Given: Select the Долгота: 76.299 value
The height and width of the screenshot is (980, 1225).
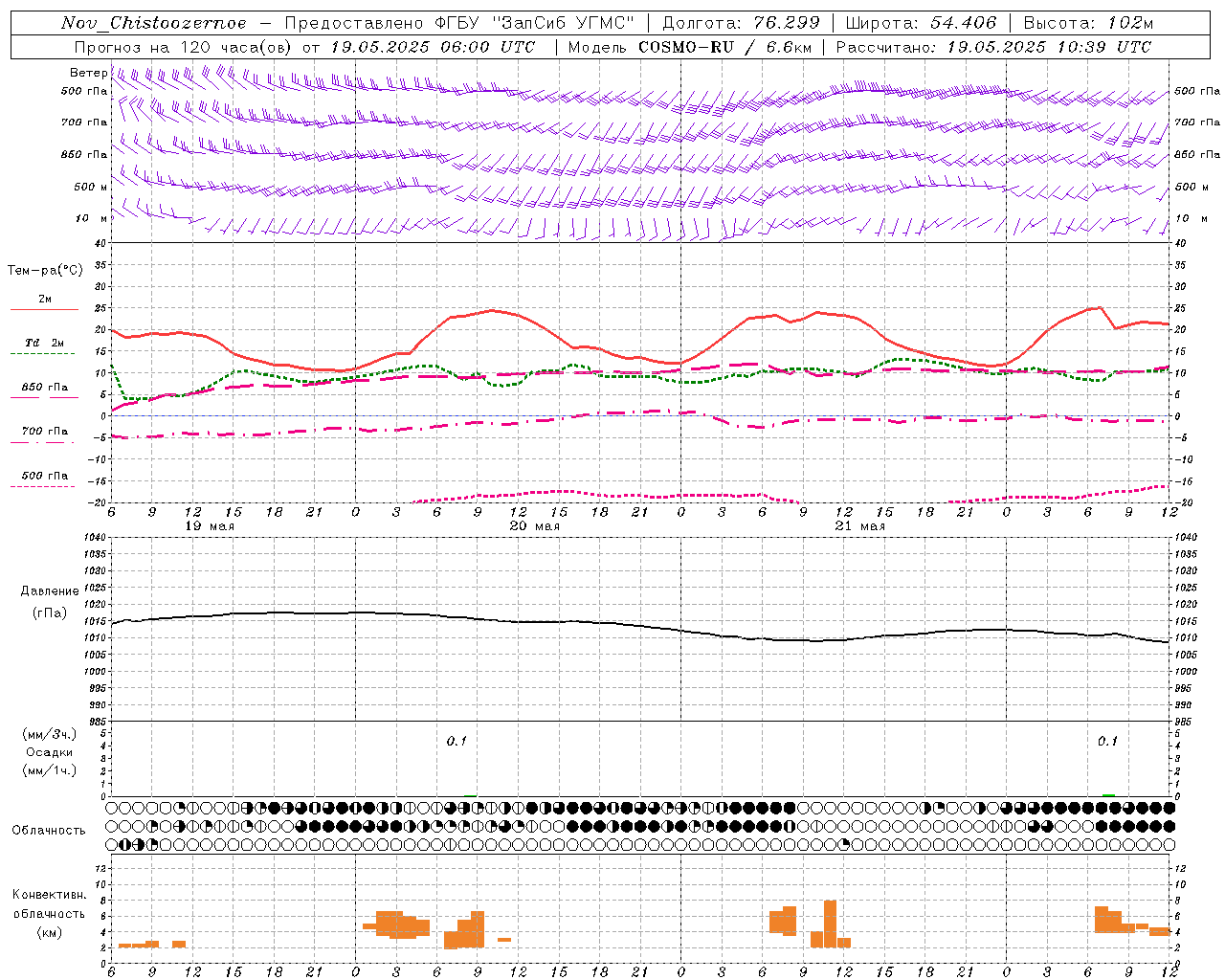Looking at the screenshot, I should 742,23.
